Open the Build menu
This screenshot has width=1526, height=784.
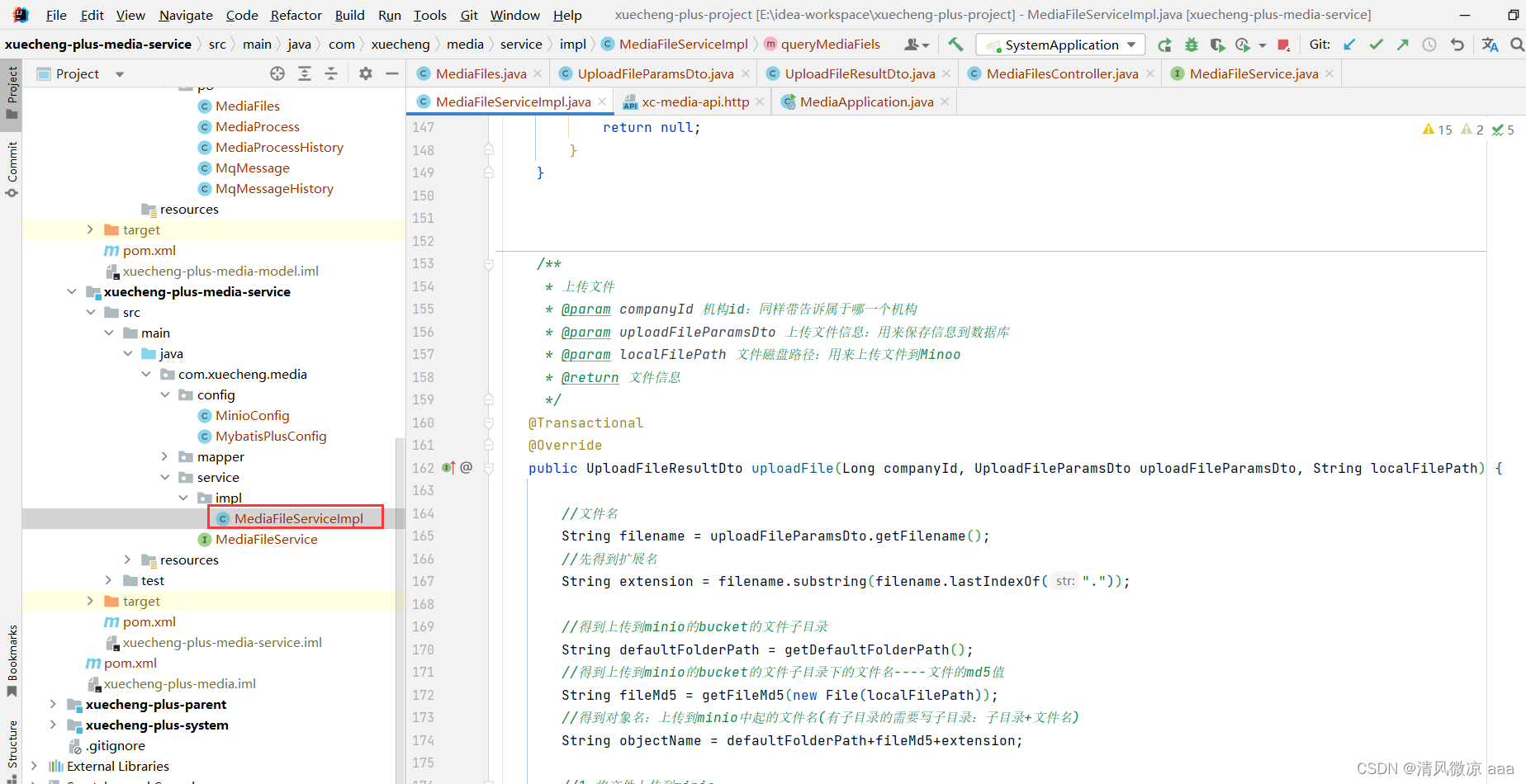tap(349, 15)
